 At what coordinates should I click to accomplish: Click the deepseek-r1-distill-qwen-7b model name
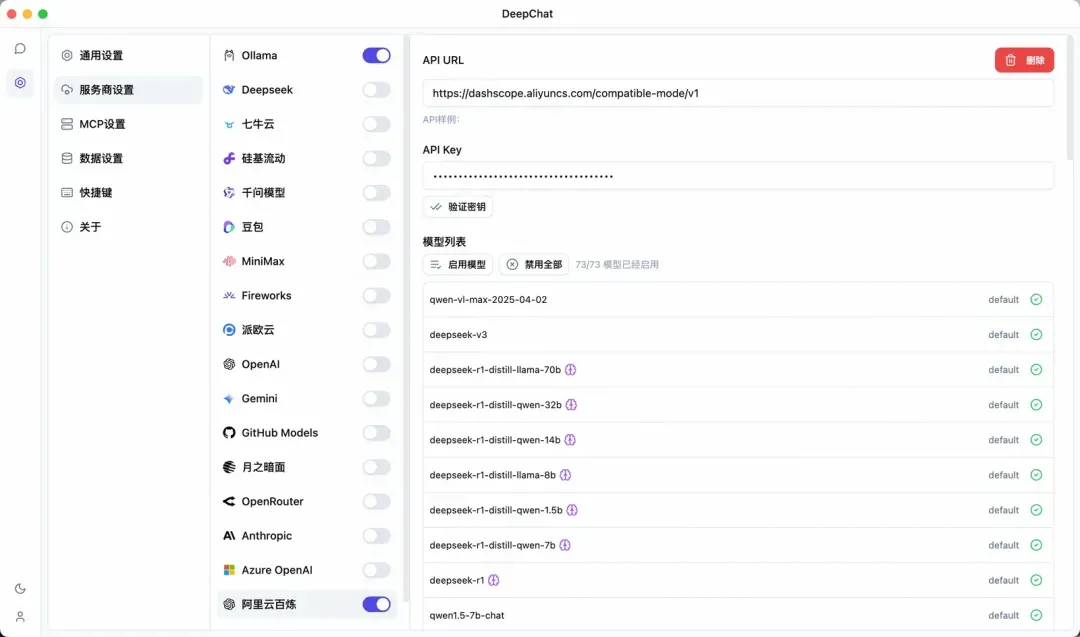[x=492, y=545]
